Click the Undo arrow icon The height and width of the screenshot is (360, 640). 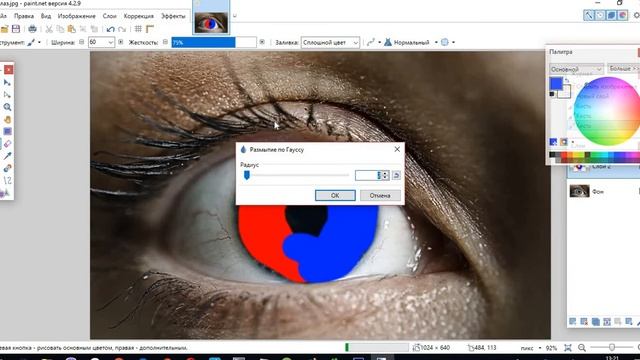coord(110,29)
